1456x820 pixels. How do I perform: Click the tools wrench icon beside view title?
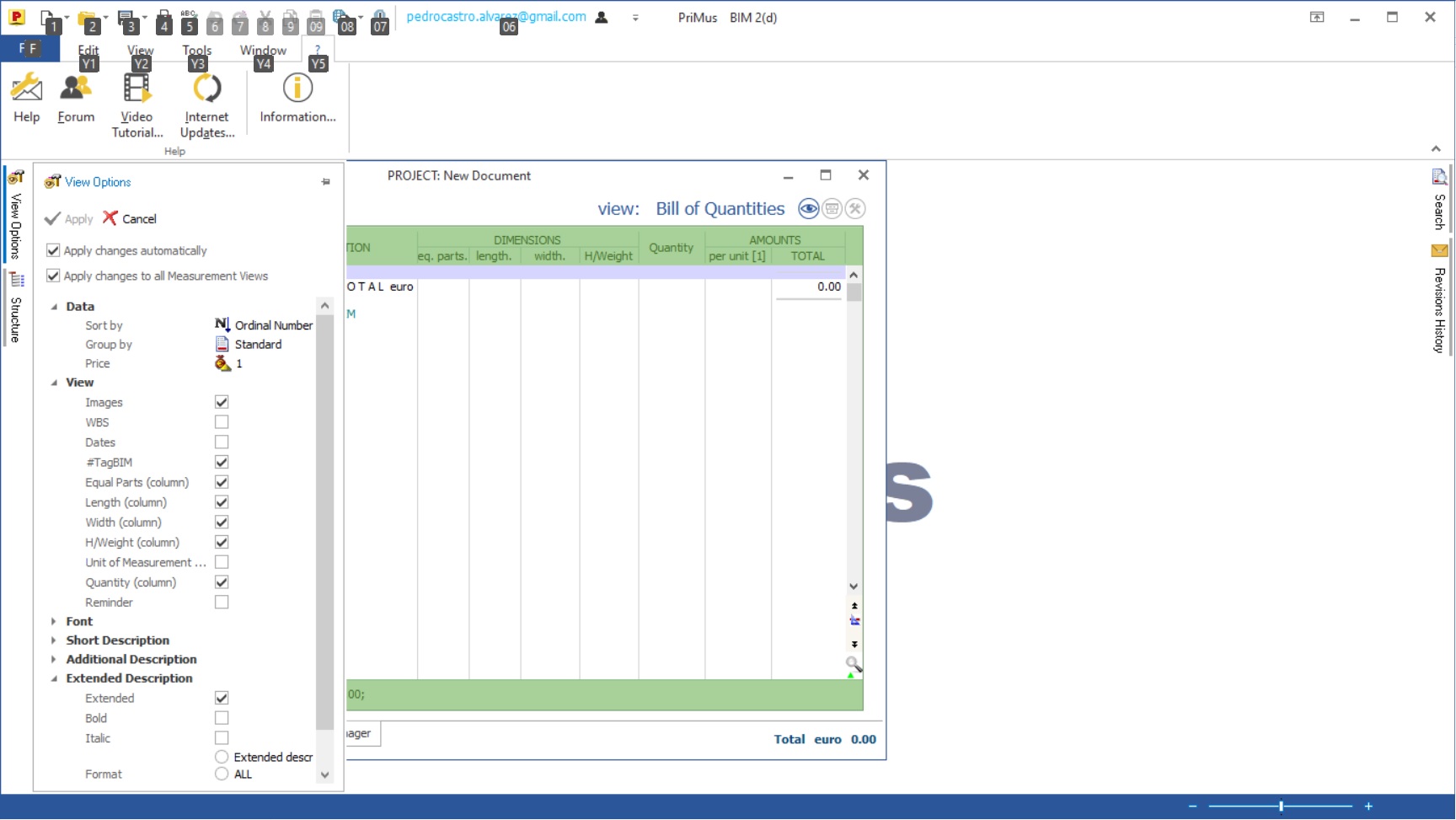[x=855, y=209]
